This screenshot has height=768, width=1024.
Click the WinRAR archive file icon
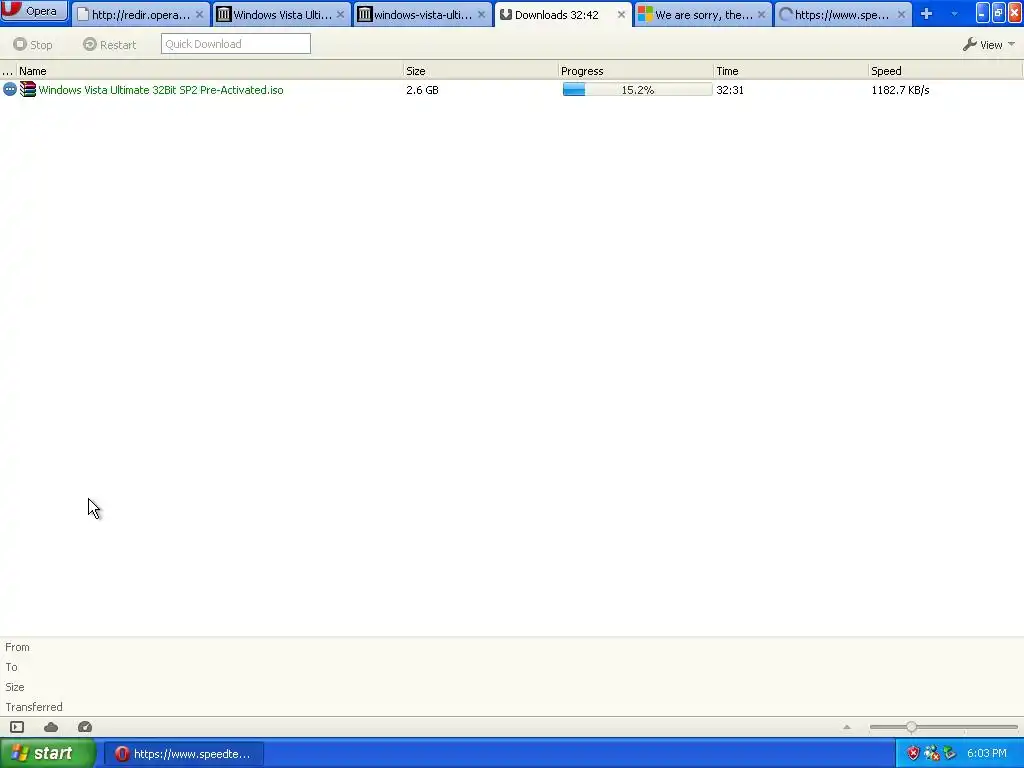tap(27, 89)
